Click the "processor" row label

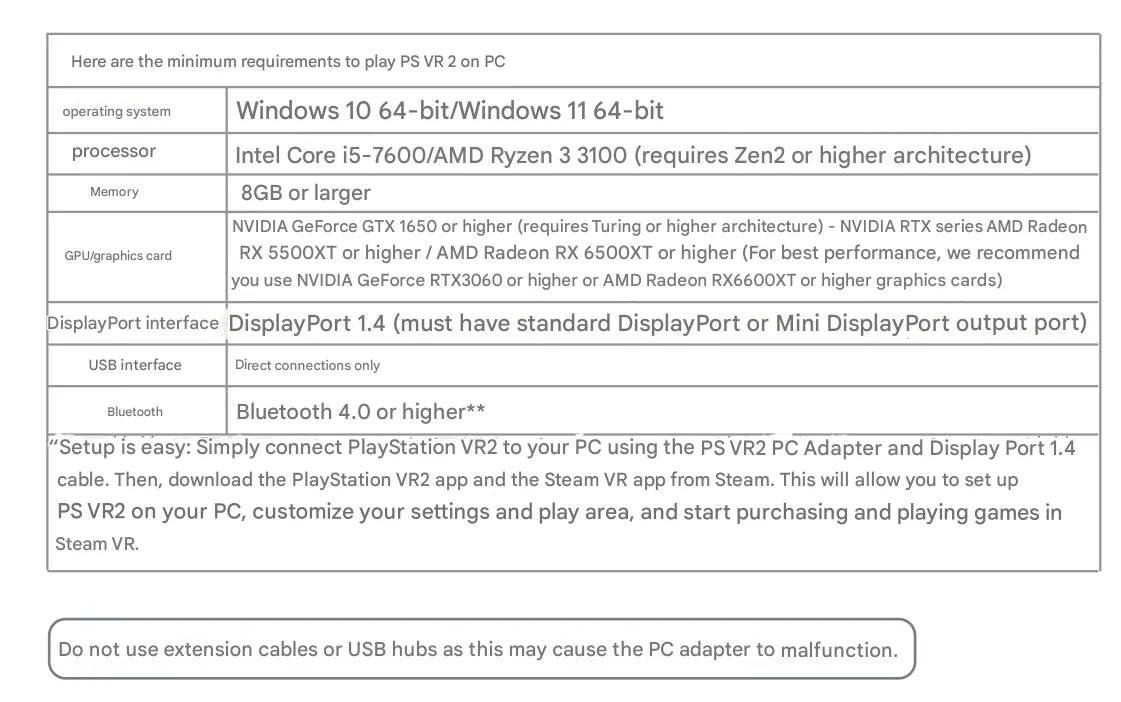[x=114, y=152]
